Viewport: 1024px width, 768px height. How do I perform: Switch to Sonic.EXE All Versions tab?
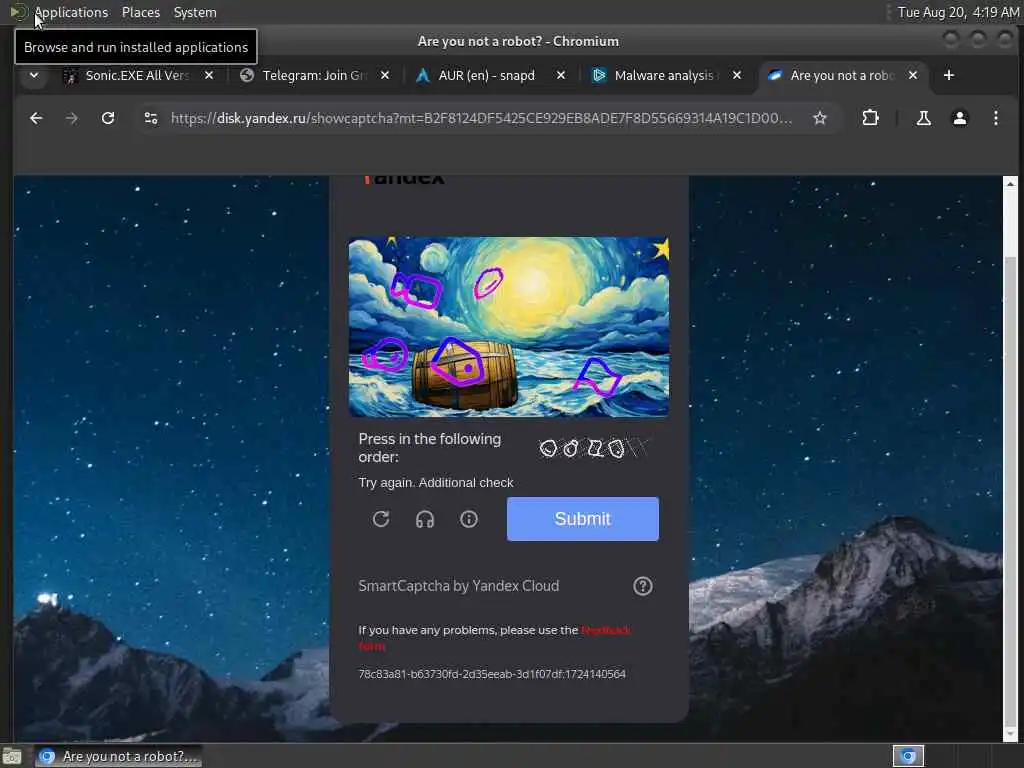pyautogui.click(x=137, y=75)
